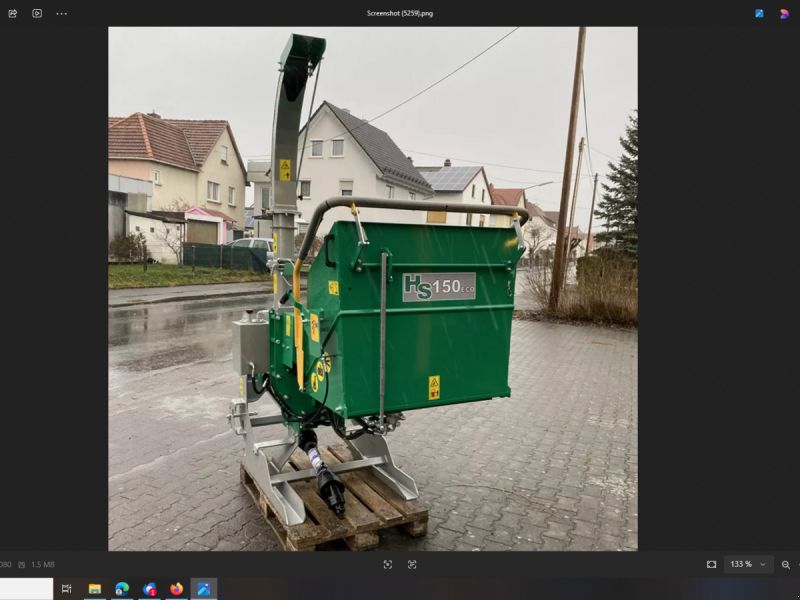Image resolution: width=800 pixels, height=600 pixels.
Task: Start slideshow from the top toolbar
Action: pyautogui.click(x=37, y=13)
